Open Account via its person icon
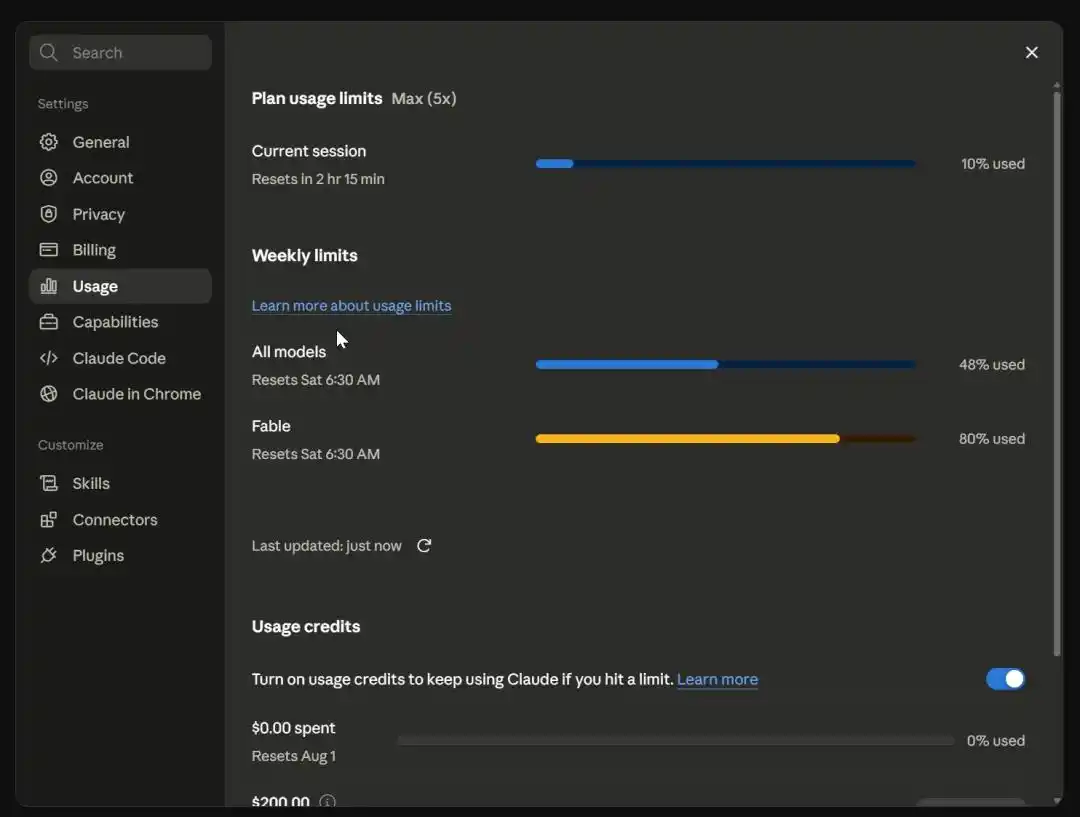Image resolution: width=1080 pixels, height=817 pixels. click(x=49, y=178)
